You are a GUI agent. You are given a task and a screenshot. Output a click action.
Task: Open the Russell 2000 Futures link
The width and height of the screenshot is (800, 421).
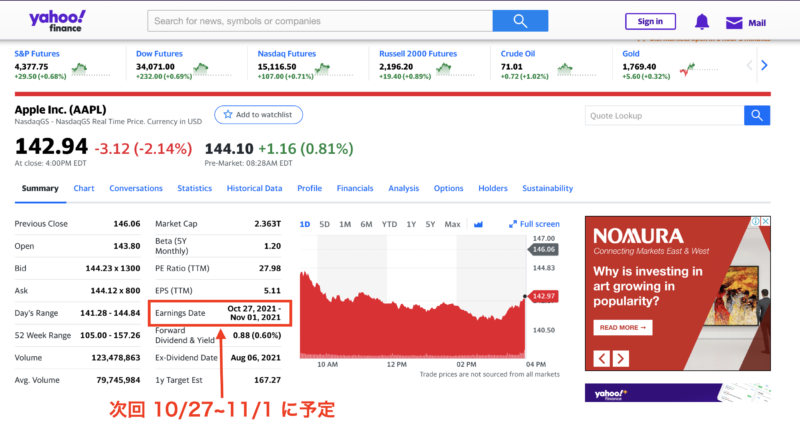tap(418, 54)
